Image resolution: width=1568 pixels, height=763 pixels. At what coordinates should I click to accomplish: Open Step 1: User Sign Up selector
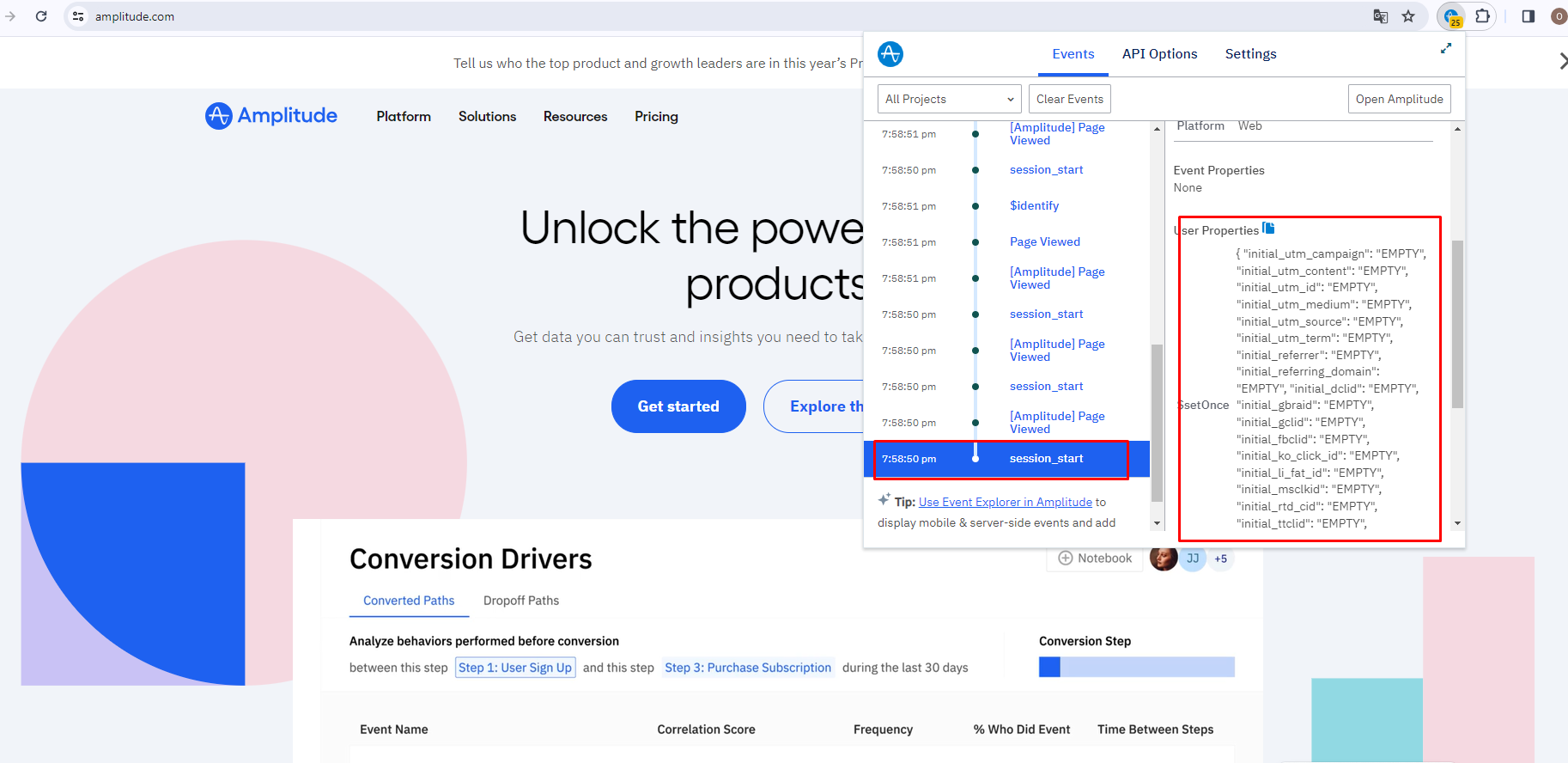point(515,668)
